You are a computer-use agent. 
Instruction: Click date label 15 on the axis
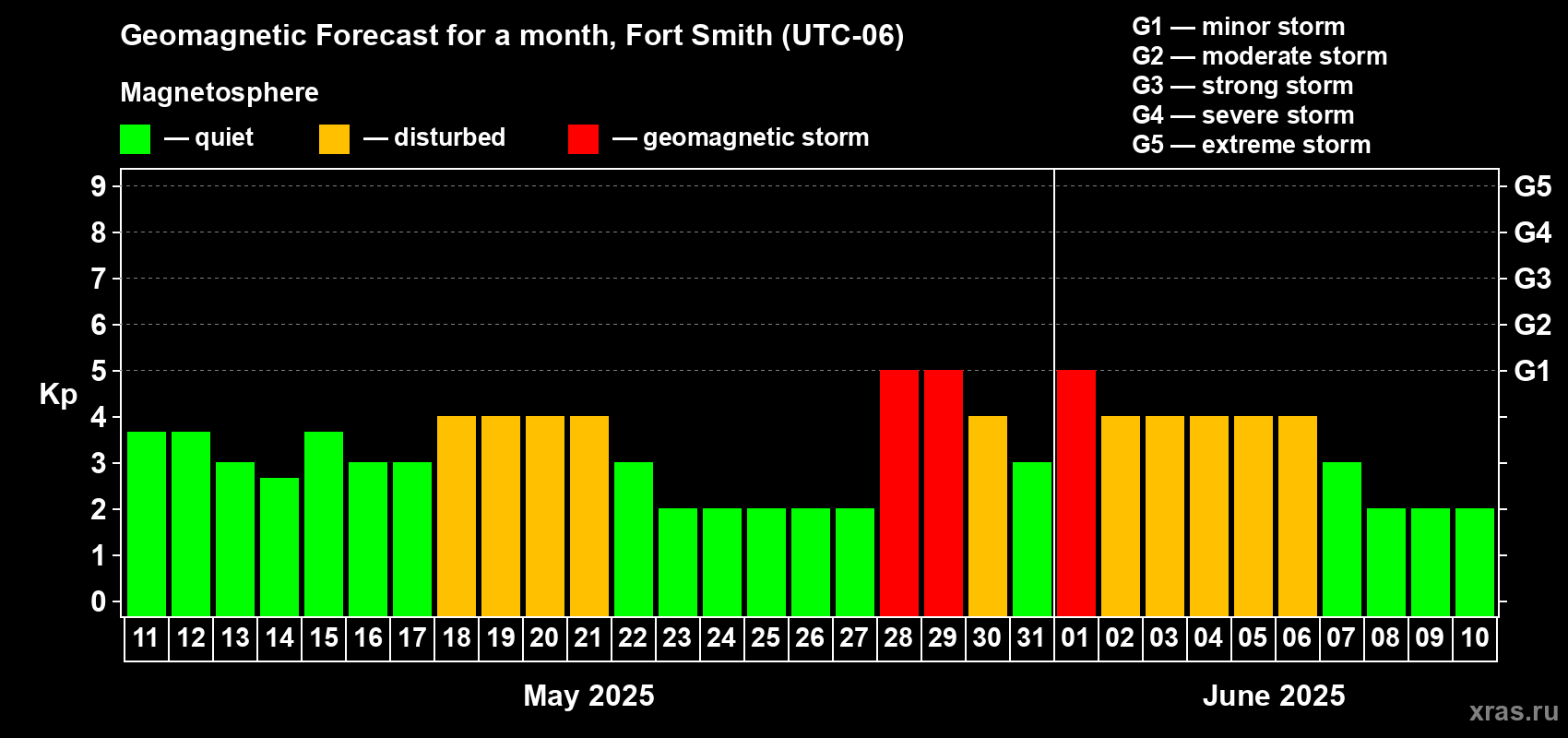[x=324, y=638]
